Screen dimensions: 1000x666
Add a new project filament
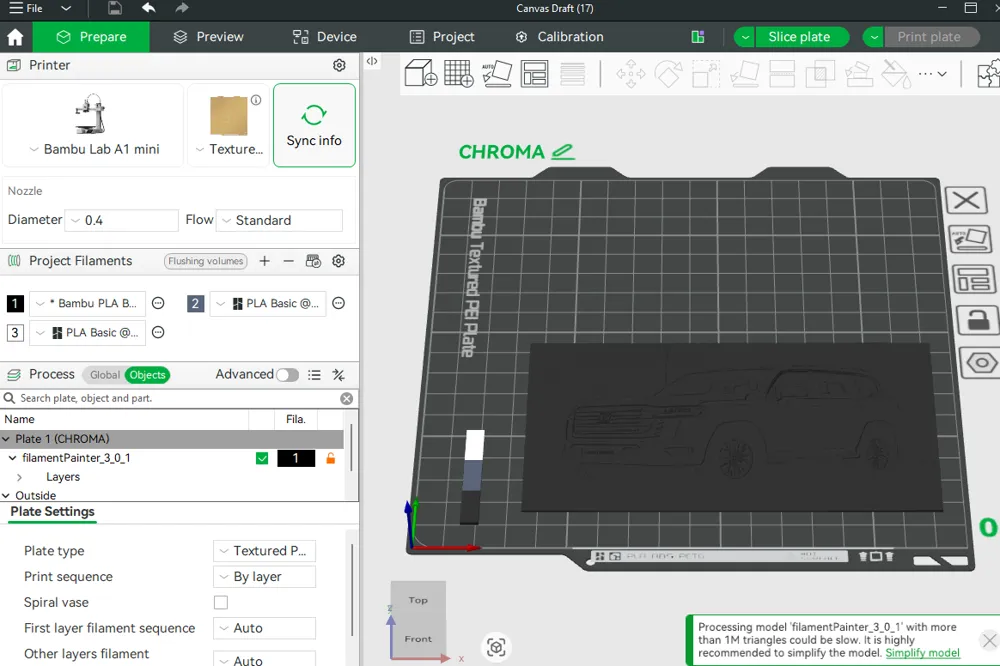(x=264, y=261)
